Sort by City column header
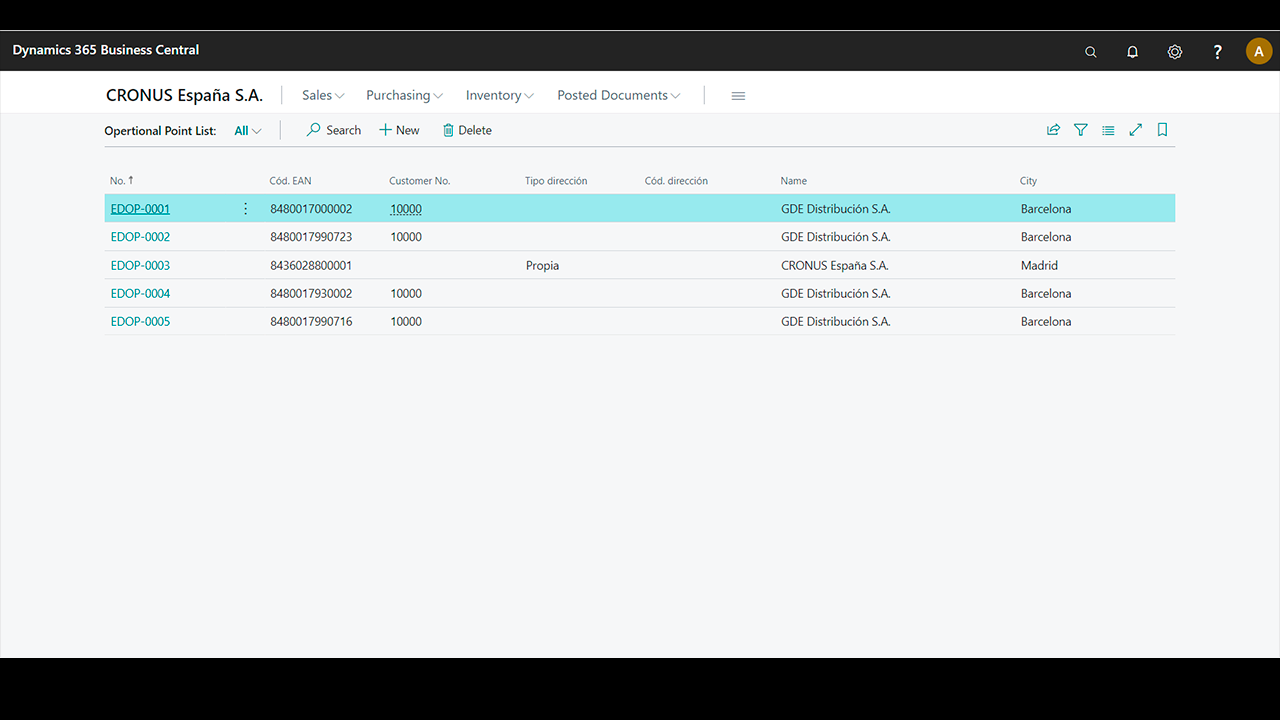Image resolution: width=1280 pixels, height=720 pixels. coord(1029,181)
